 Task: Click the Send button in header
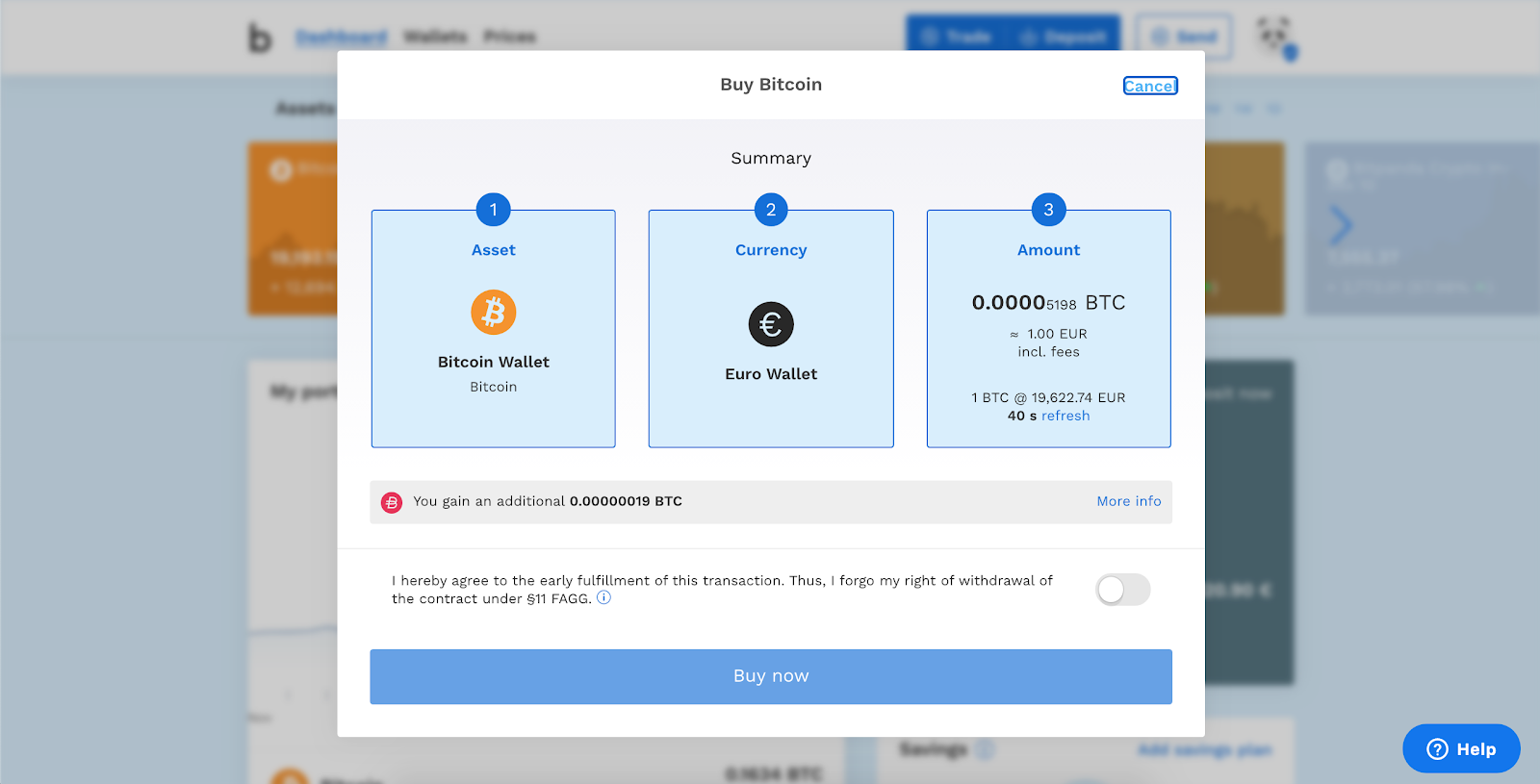(x=1184, y=37)
